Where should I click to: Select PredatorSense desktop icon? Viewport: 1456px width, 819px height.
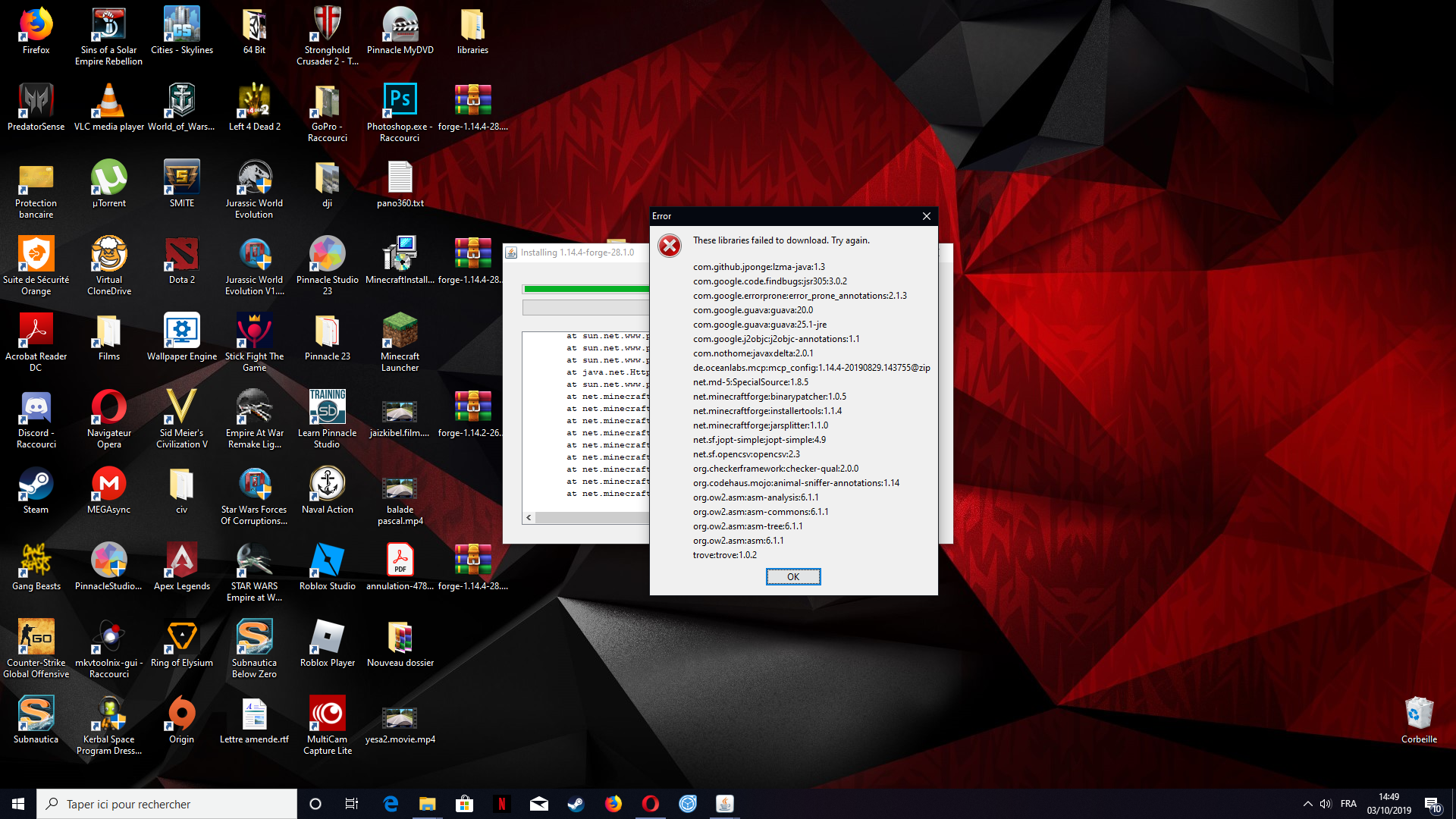coord(36,108)
